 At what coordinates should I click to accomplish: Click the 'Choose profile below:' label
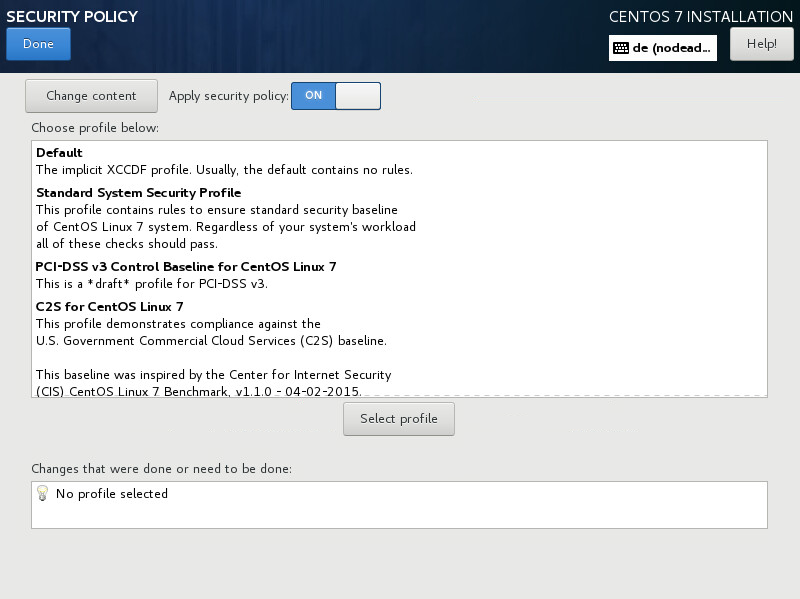[x=95, y=128]
